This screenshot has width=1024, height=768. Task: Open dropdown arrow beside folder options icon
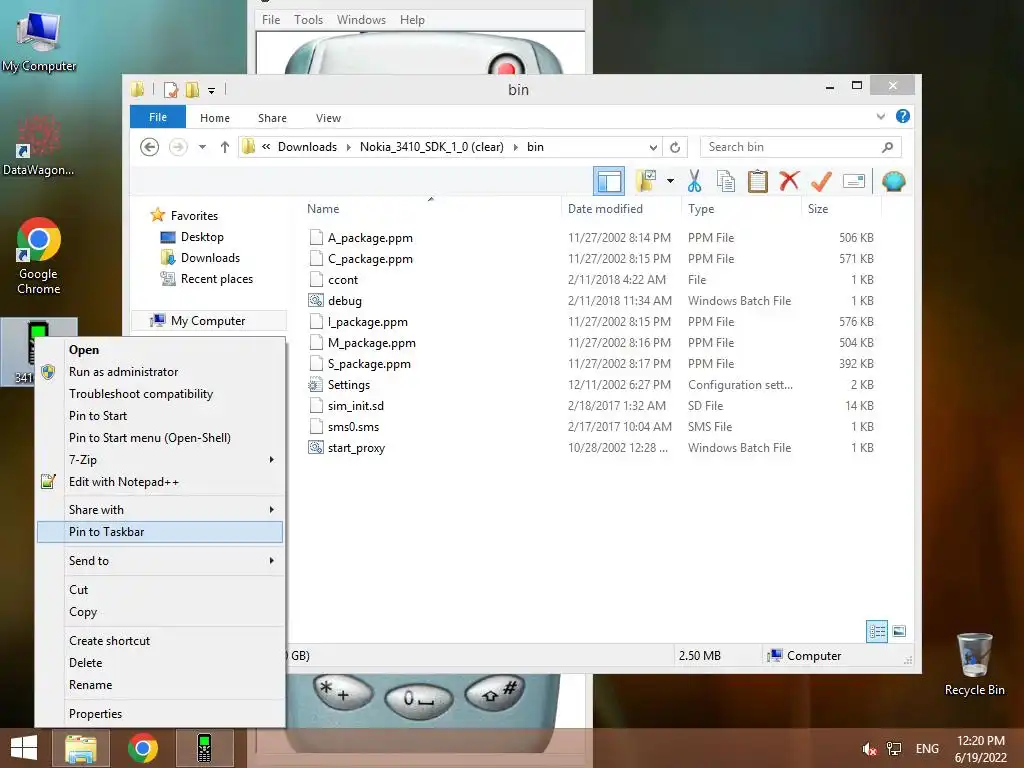[x=670, y=181]
